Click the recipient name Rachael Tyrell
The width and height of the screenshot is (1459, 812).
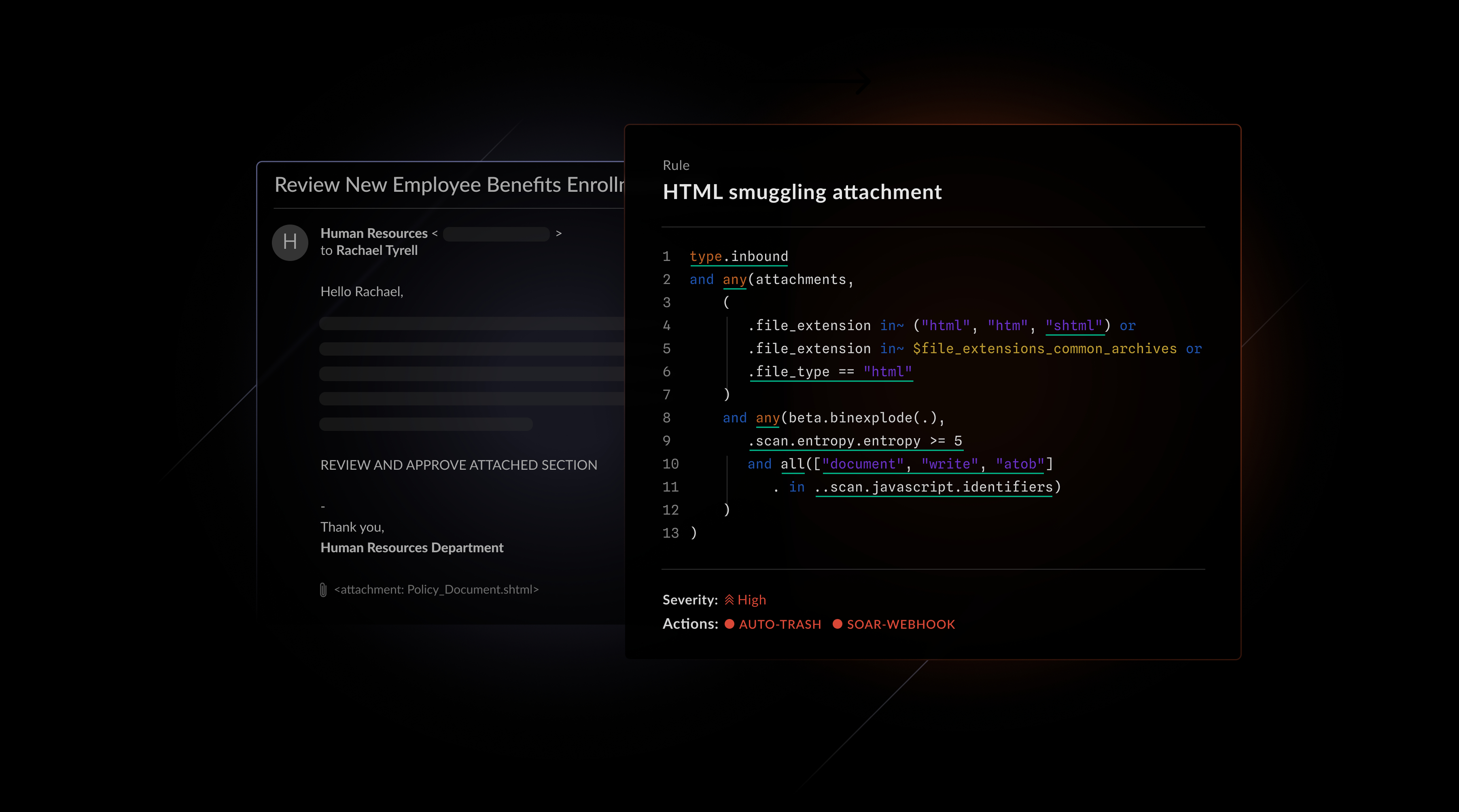click(377, 250)
